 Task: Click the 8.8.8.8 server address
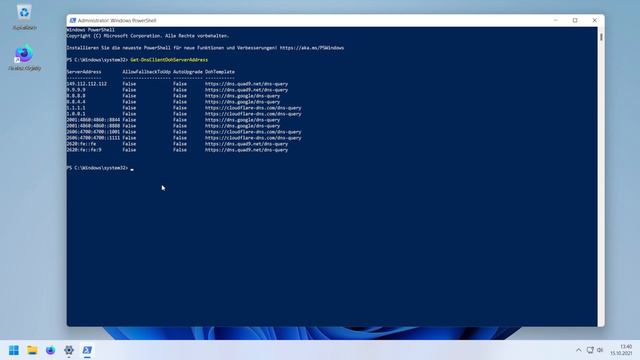[x=76, y=96]
